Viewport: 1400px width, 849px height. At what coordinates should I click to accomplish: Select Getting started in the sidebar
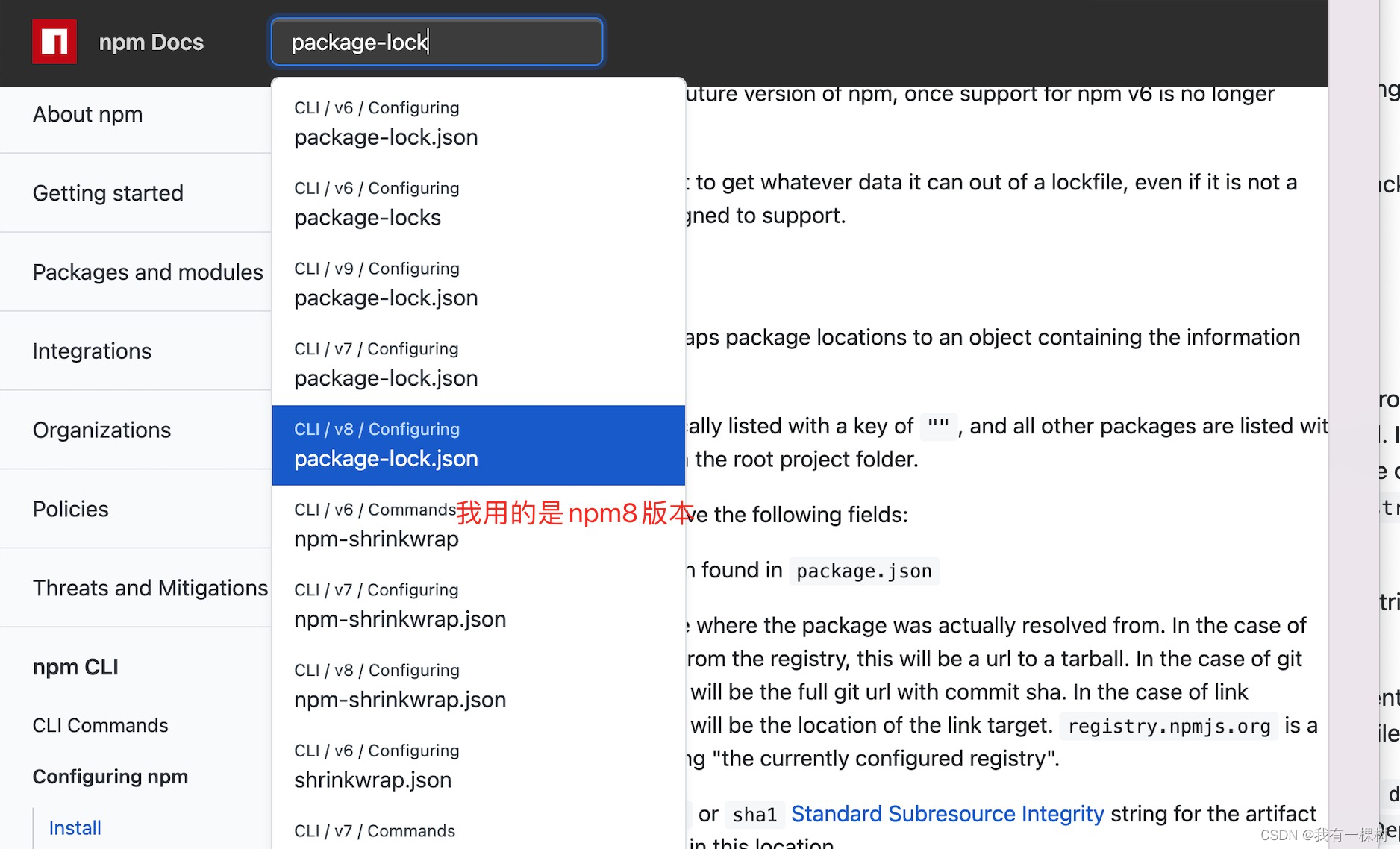(x=107, y=193)
